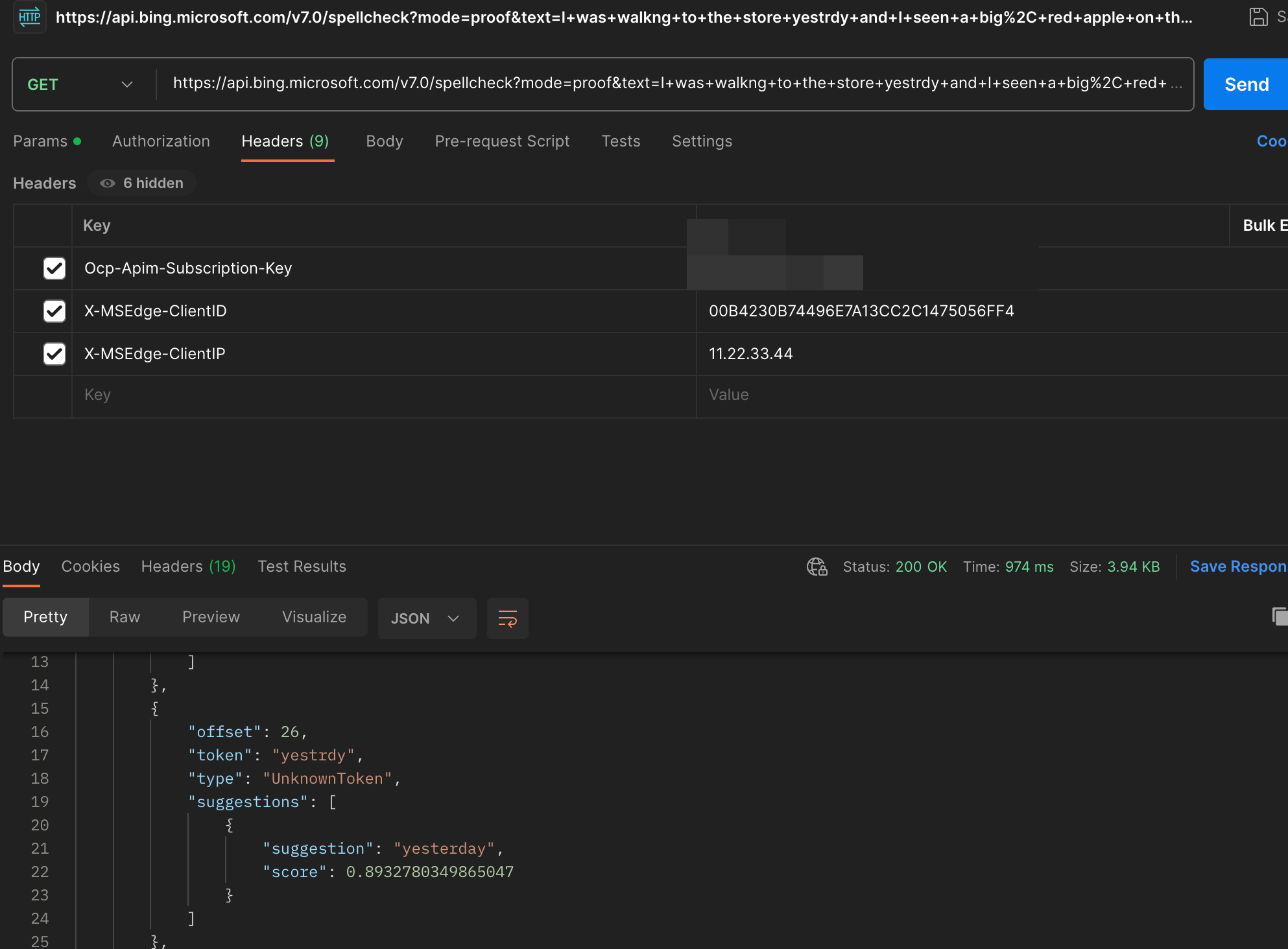Viewport: 1288px width, 949px height.
Task: Open the Test Results tab
Action: click(x=302, y=567)
